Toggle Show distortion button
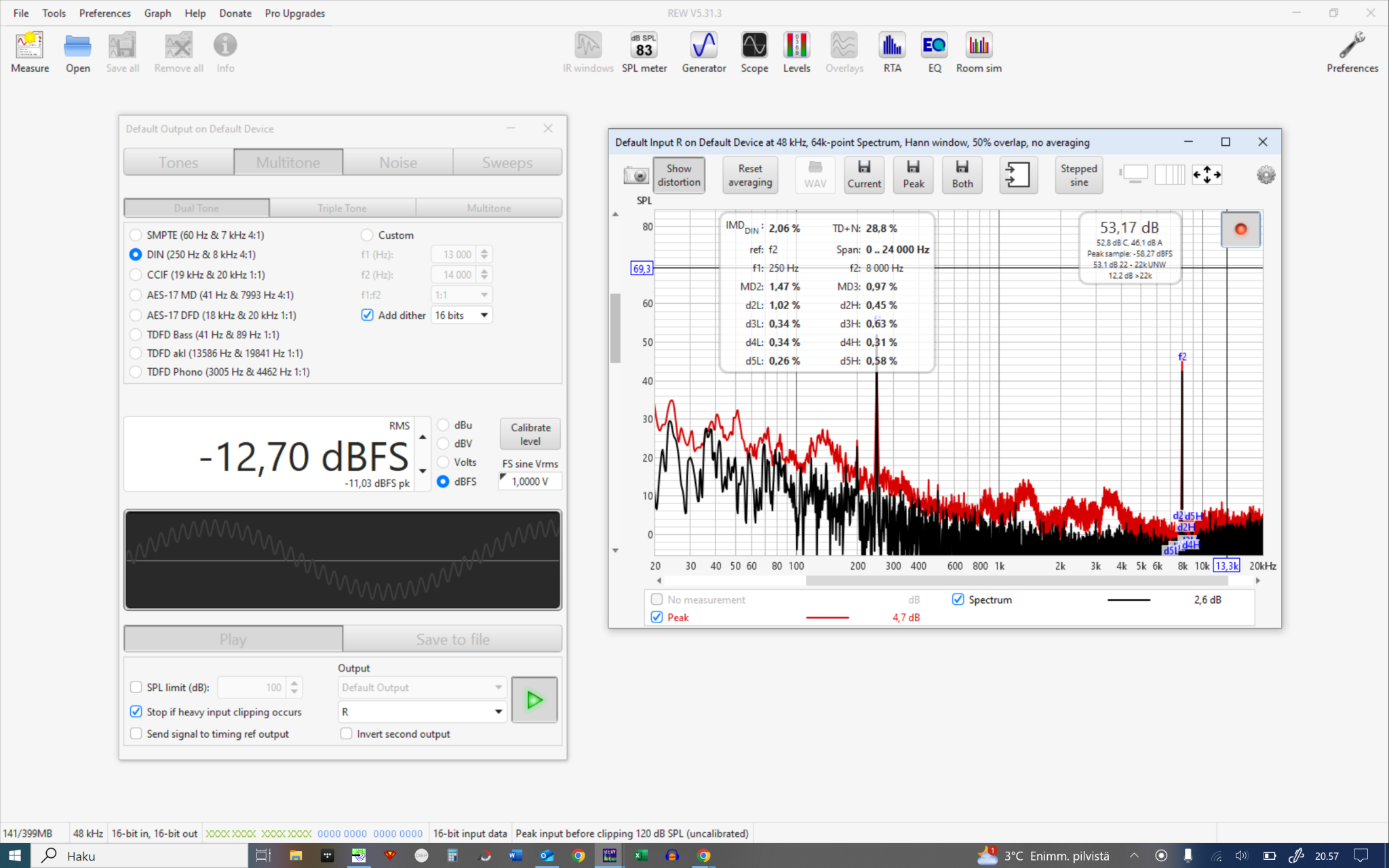Viewport: 1389px width, 868px height. [x=679, y=175]
